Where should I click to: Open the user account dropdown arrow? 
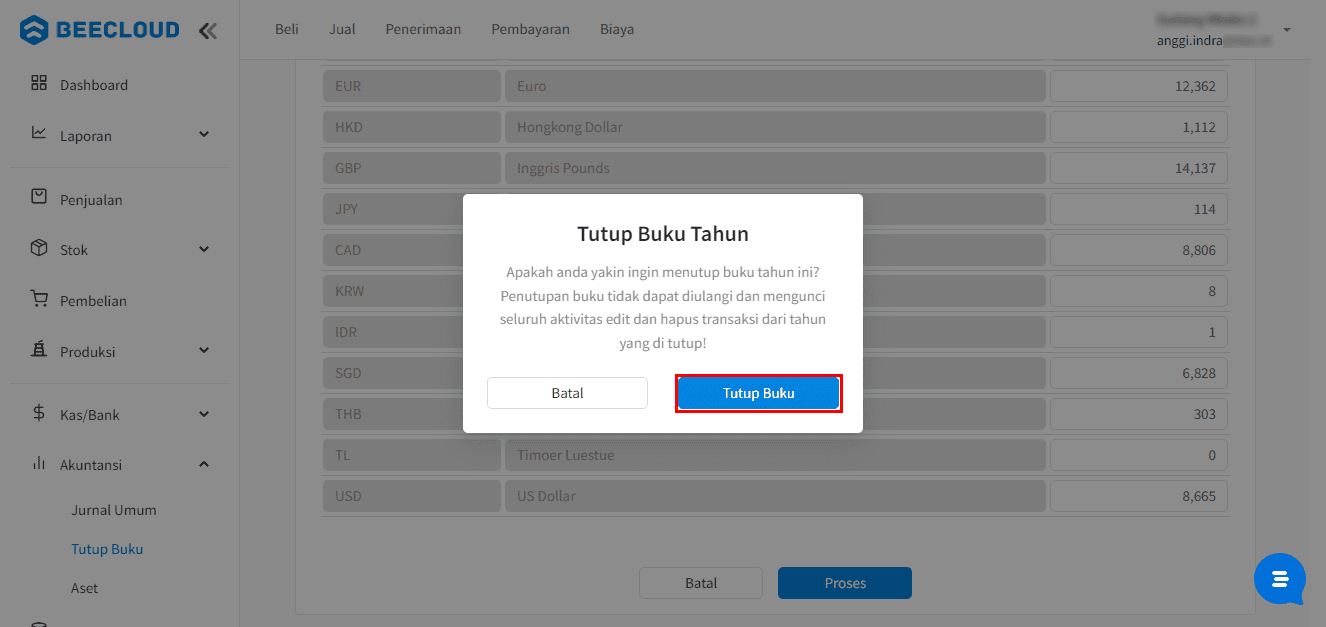click(1287, 29)
